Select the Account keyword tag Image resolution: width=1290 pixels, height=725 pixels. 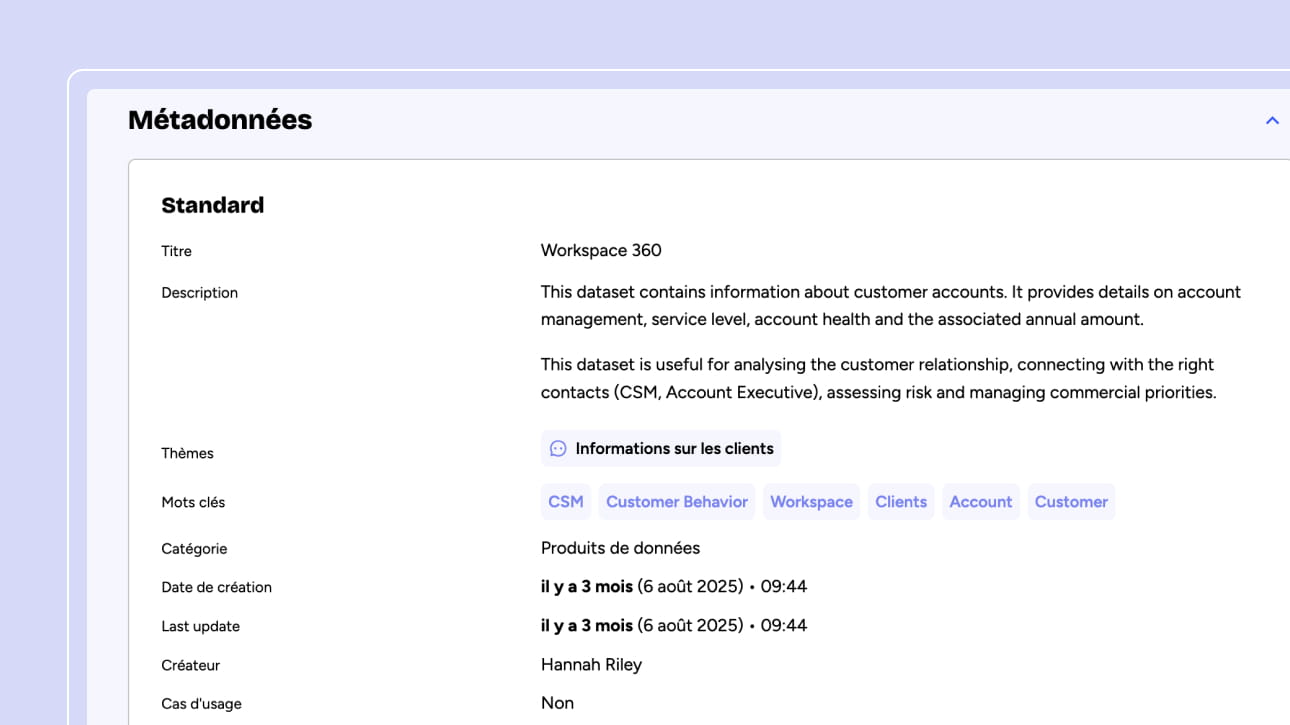coord(980,502)
